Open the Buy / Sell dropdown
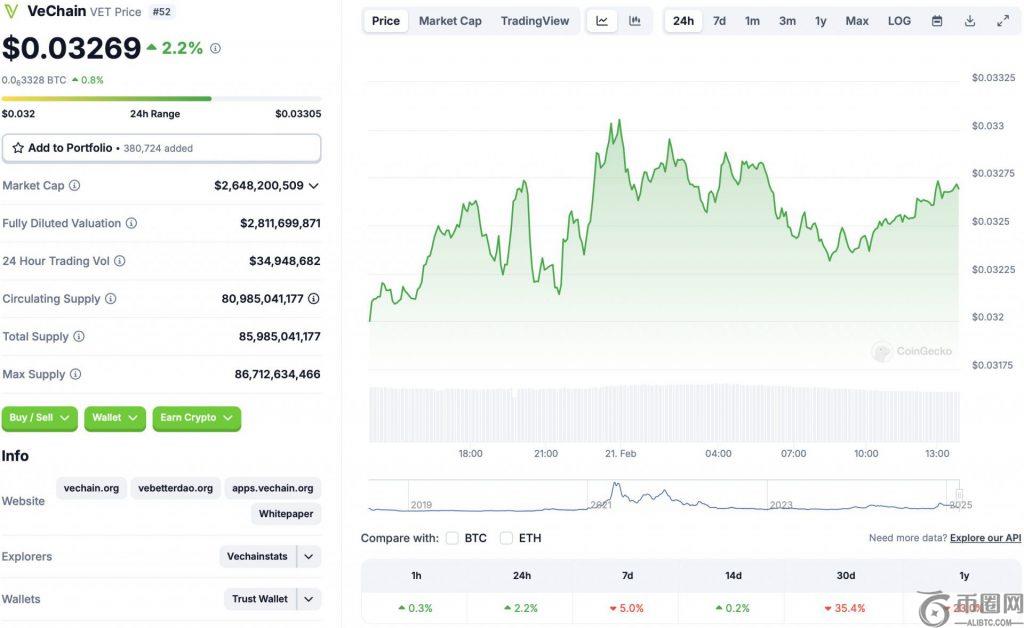The height and width of the screenshot is (628, 1024). click(40, 418)
